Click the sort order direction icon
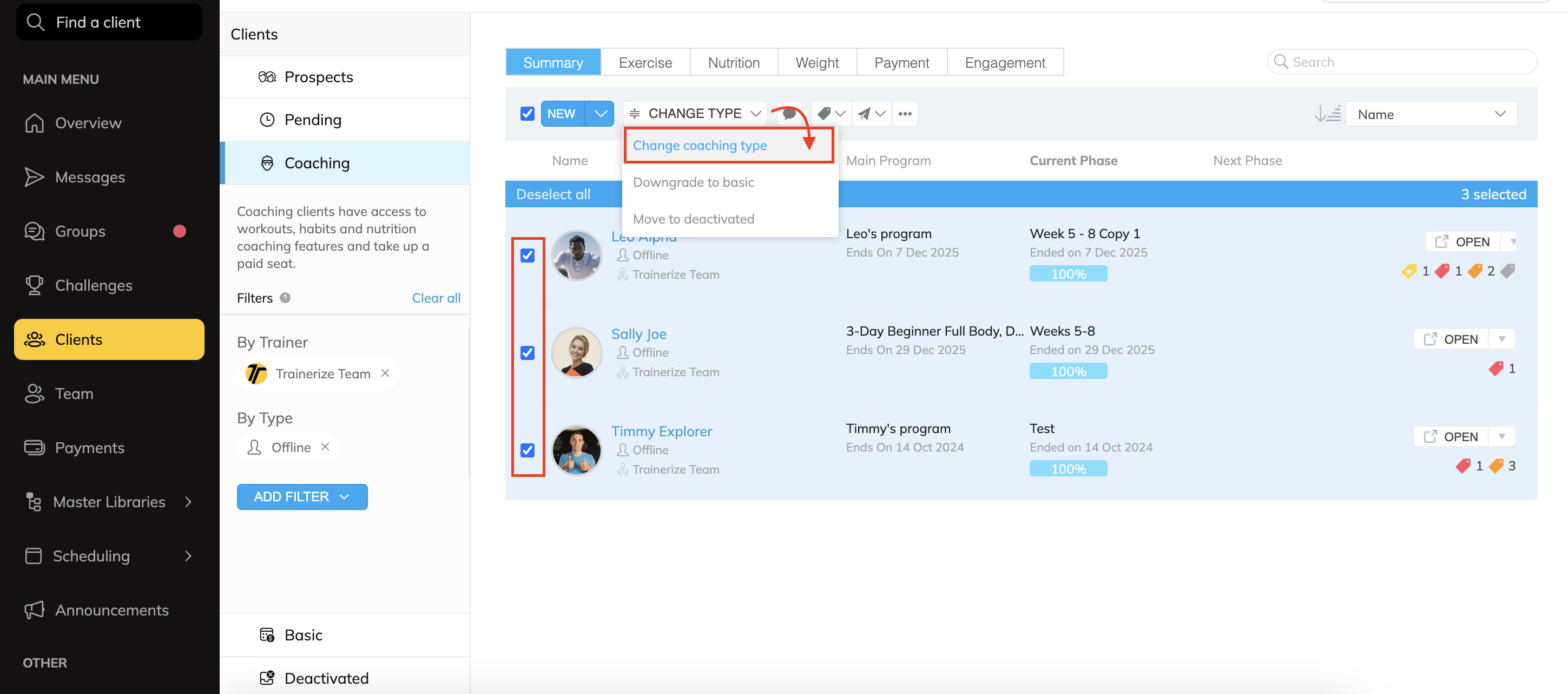This screenshot has width=1568, height=694. point(1327,114)
